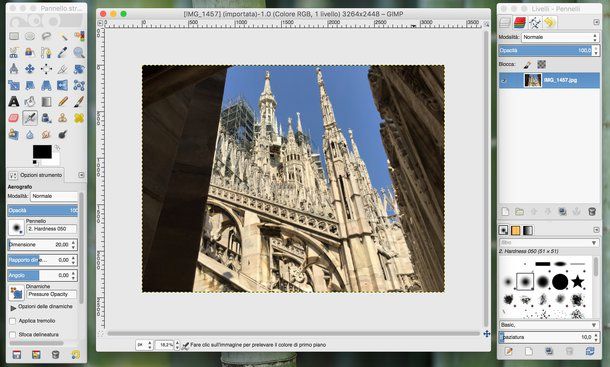This screenshot has height=367, width=610.
Task: Switch to the Undo History tab
Action: point(549,23)
